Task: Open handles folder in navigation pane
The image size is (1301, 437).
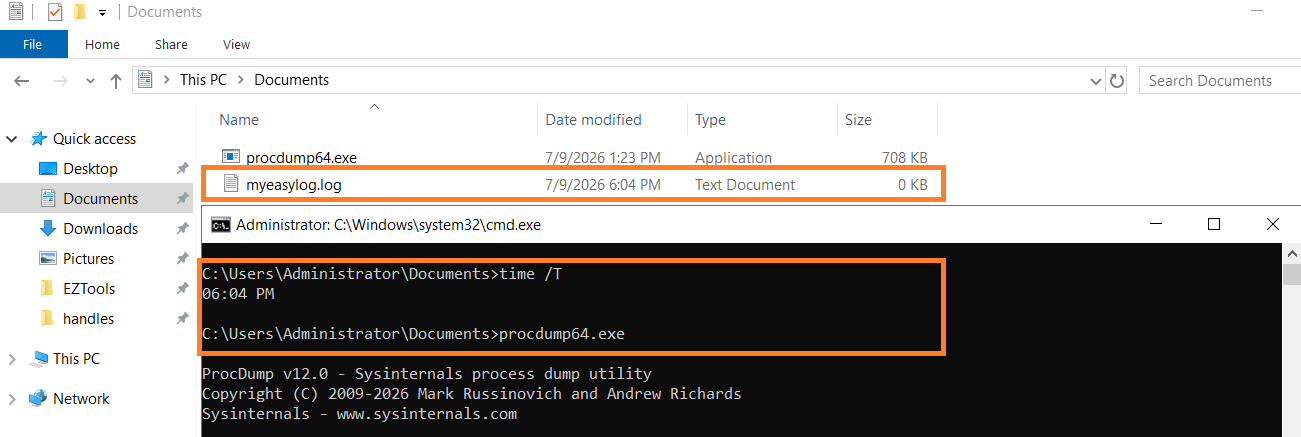Action: pos(88,319)
